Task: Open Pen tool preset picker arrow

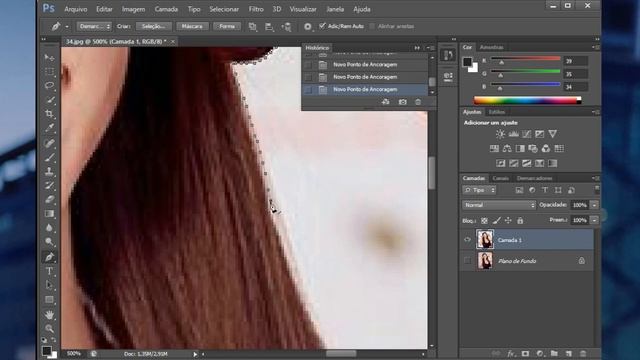Action: tap(67, 27)
